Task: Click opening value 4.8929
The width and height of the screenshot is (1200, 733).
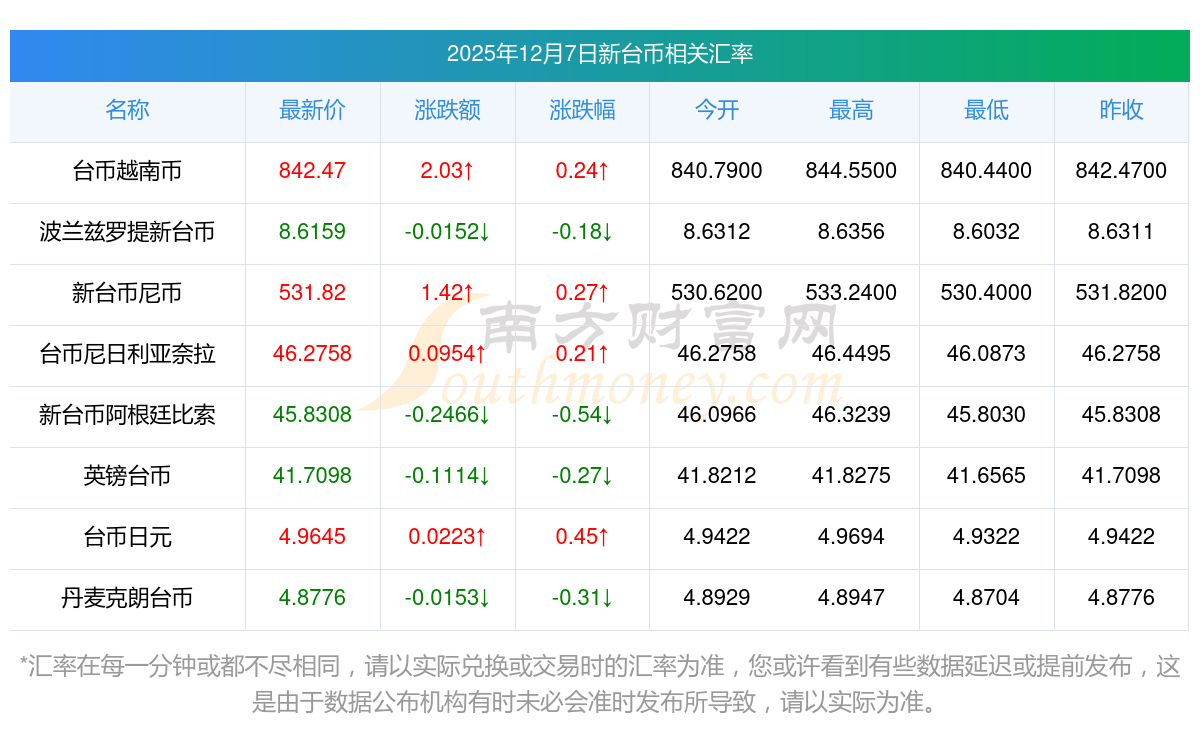Action: pos(717,598)
